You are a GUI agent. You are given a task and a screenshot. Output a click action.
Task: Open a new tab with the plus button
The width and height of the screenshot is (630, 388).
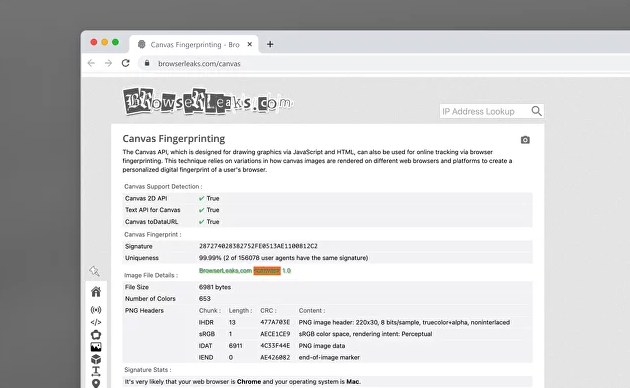pyautogui.click(x=270, y=44)
